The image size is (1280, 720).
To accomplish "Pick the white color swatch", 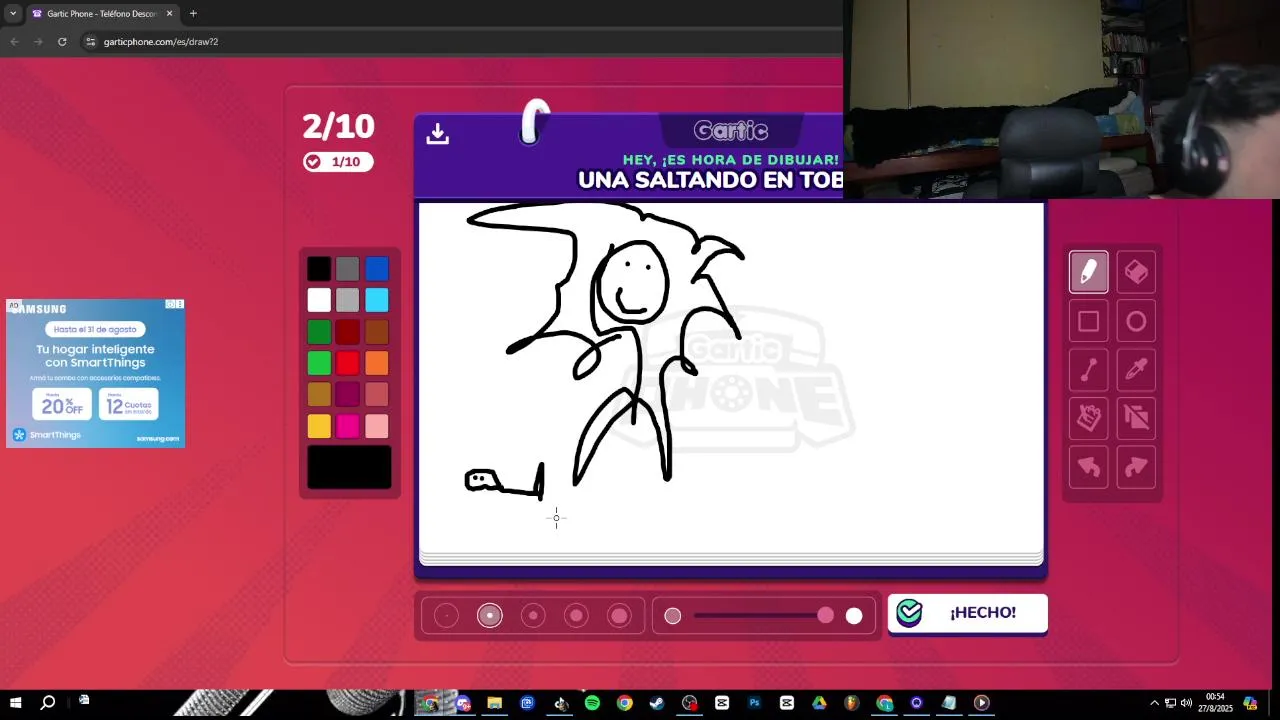I will 319,300.
